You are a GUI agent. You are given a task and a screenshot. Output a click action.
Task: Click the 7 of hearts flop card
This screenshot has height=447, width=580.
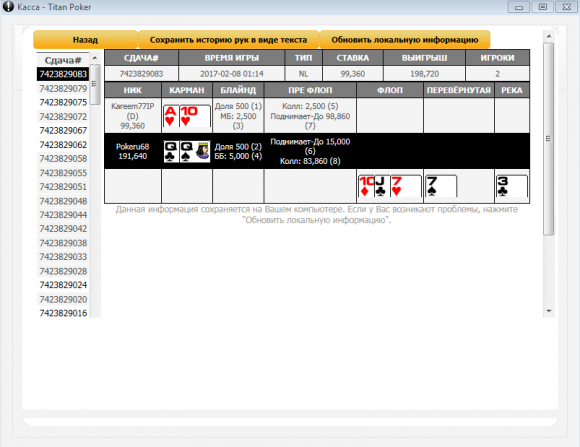coord(406,186)
